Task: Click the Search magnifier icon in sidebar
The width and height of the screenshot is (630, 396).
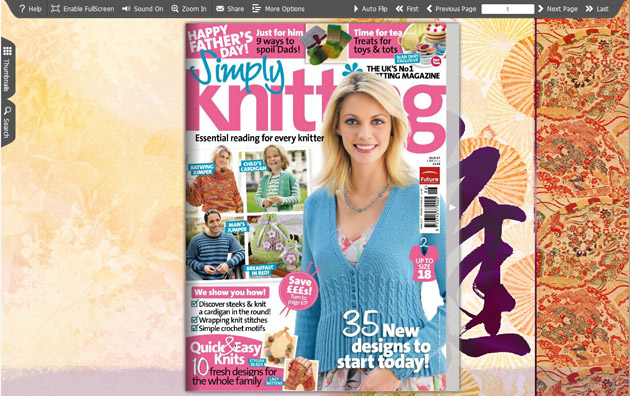Action: click(7, 110)
